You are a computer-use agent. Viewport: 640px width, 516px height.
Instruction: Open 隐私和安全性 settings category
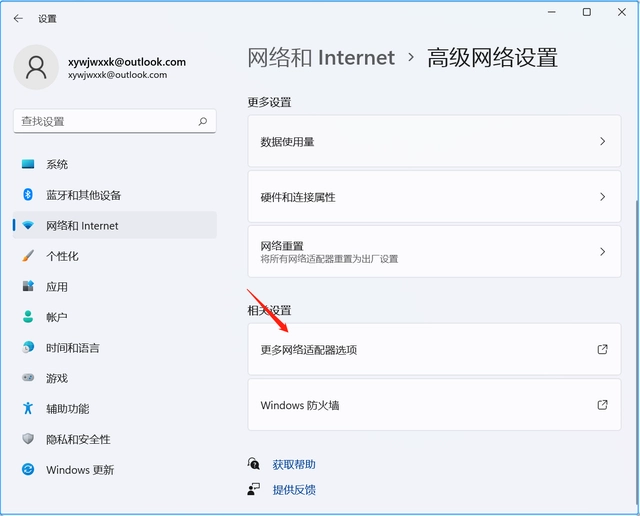115,439
